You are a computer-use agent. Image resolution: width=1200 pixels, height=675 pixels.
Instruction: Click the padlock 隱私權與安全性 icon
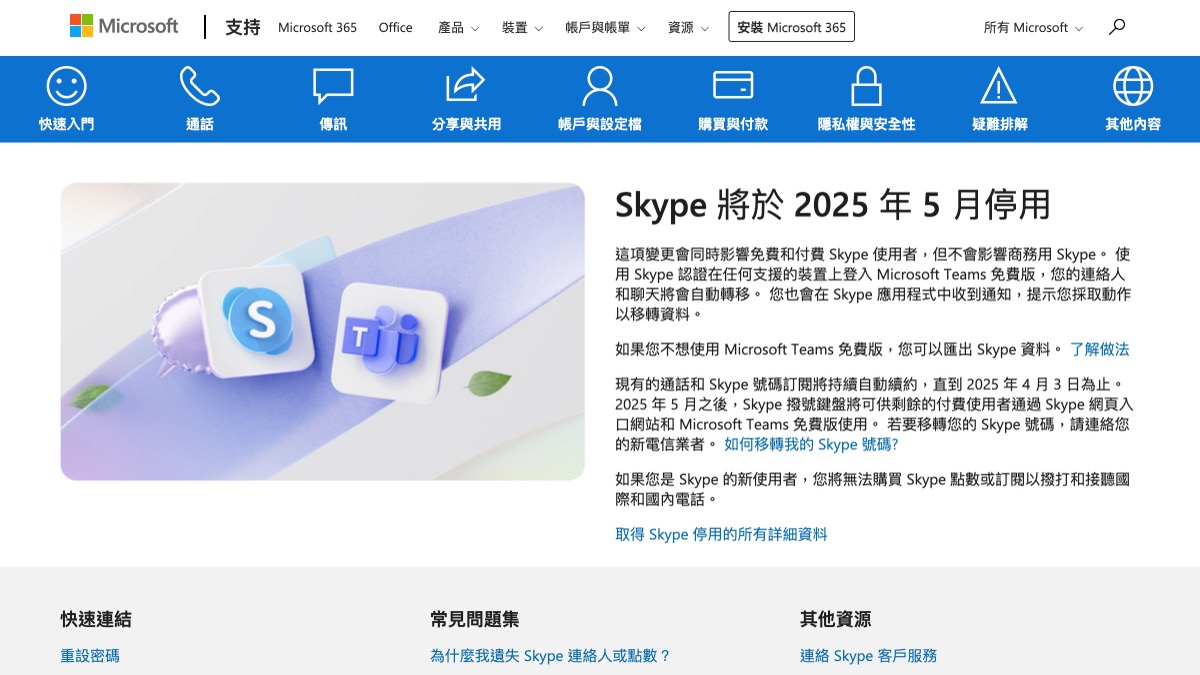(x=866, y=86)
